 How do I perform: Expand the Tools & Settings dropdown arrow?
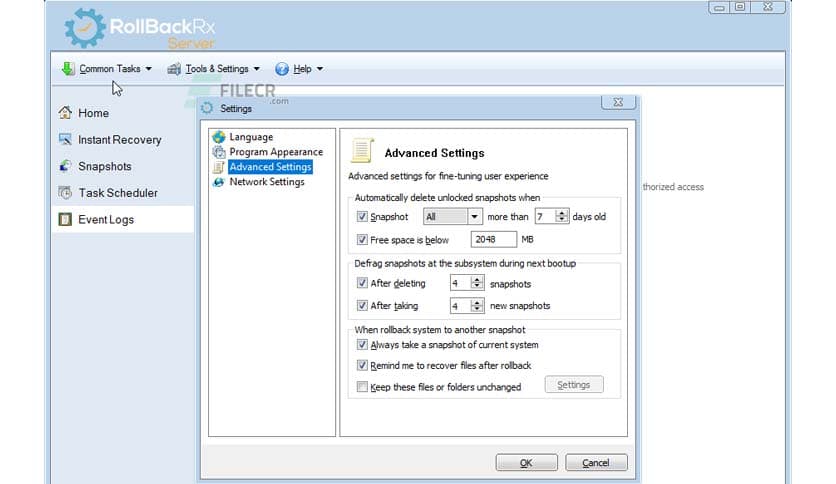coord(257,69)
